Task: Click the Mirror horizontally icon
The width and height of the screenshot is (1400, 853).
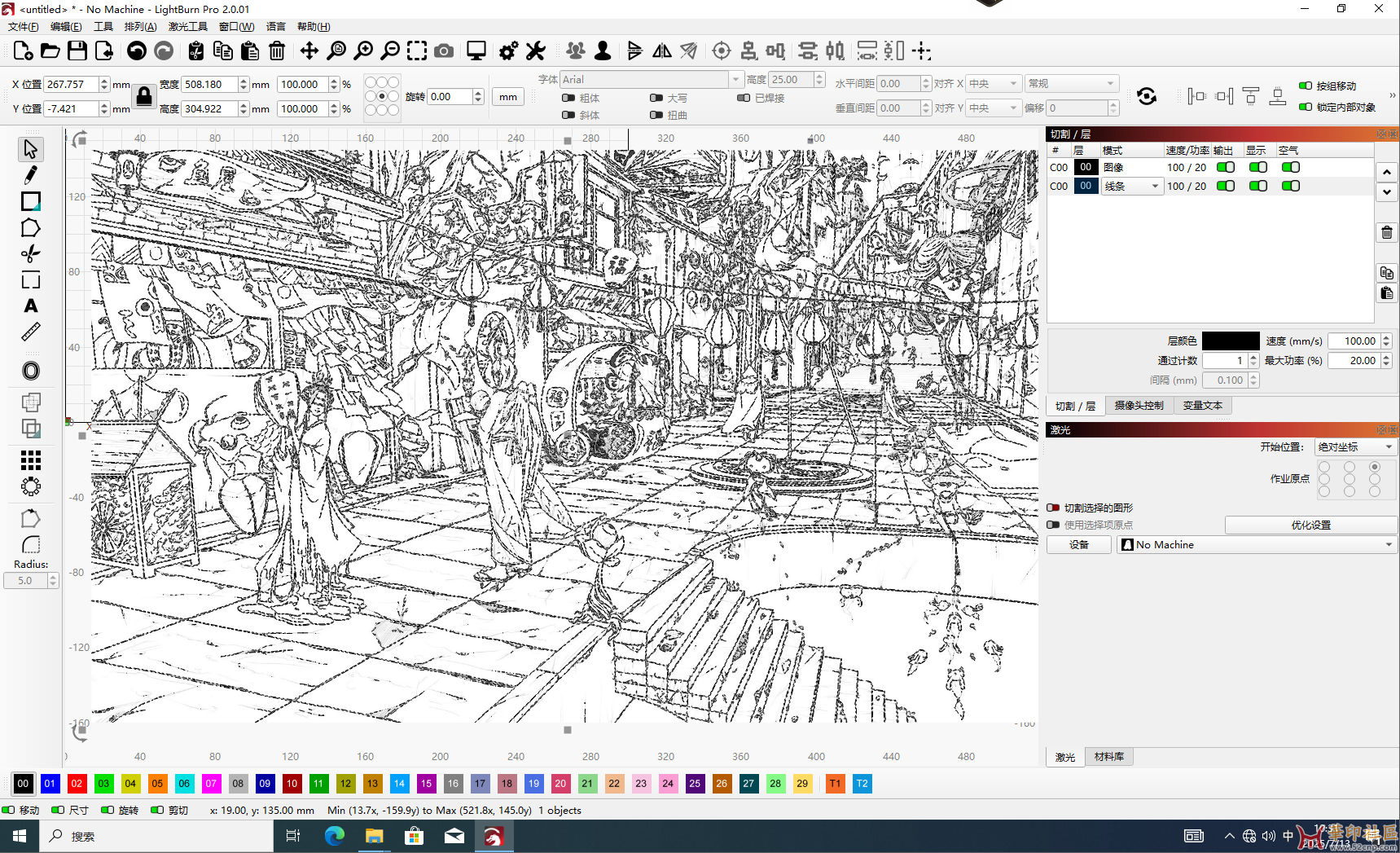Action: pyautogui.click(x=662, y=51)
